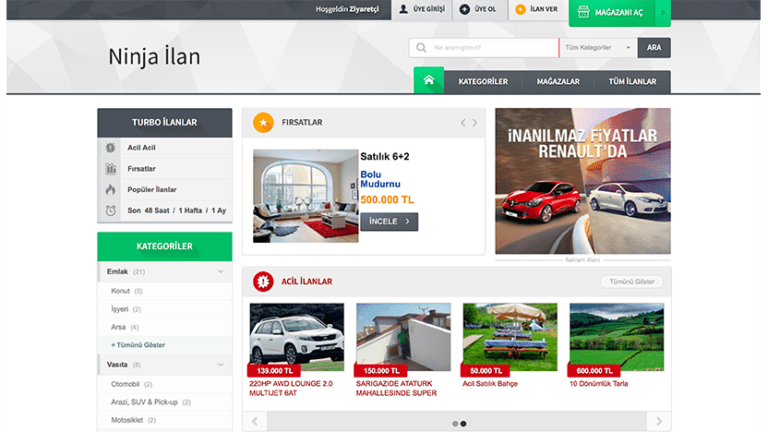The width and height of the screenshot is (768, 432).
Task: Open Motosiklet (2) subcategory
Action: (x=133, y=420)
